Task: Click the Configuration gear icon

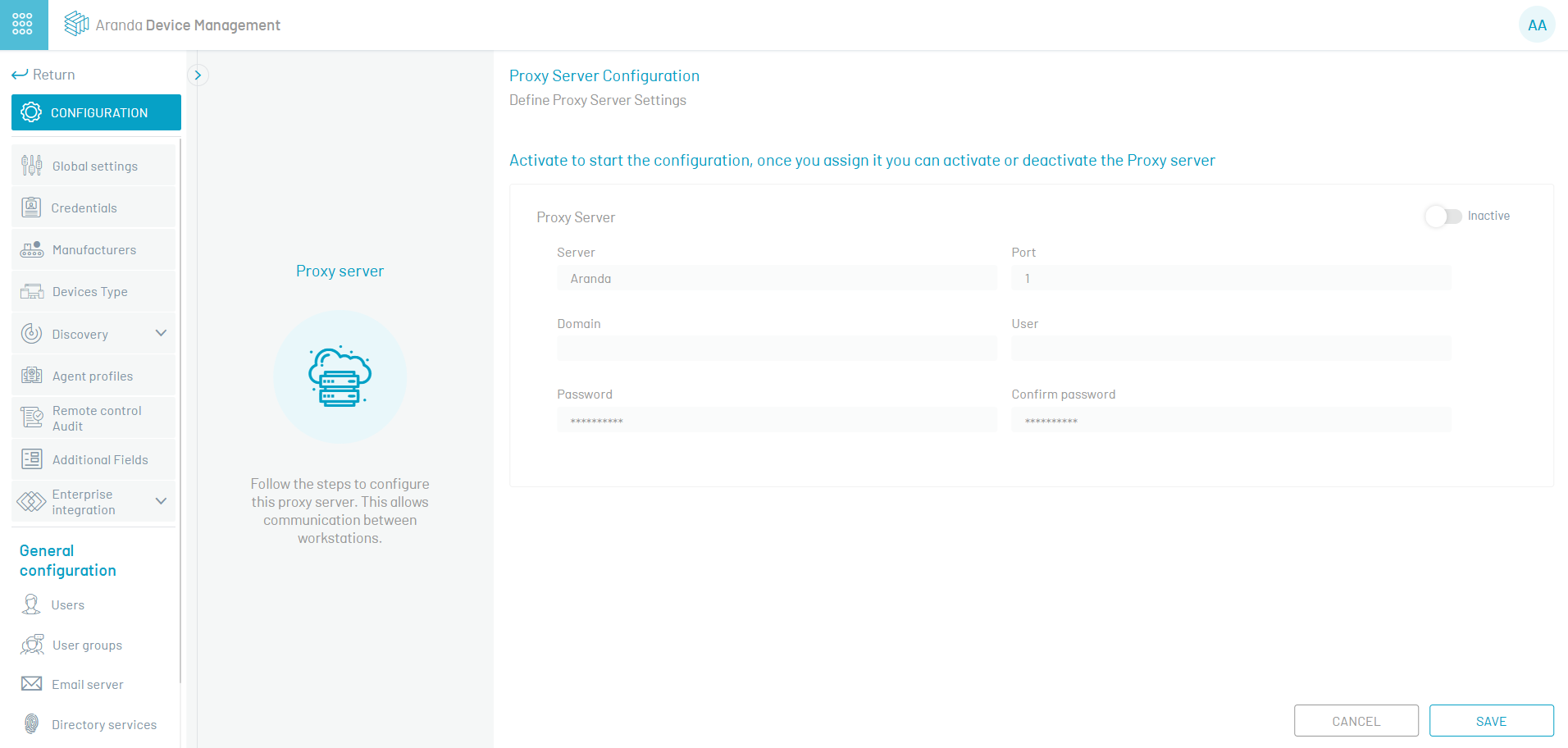Action: point(31,112)
